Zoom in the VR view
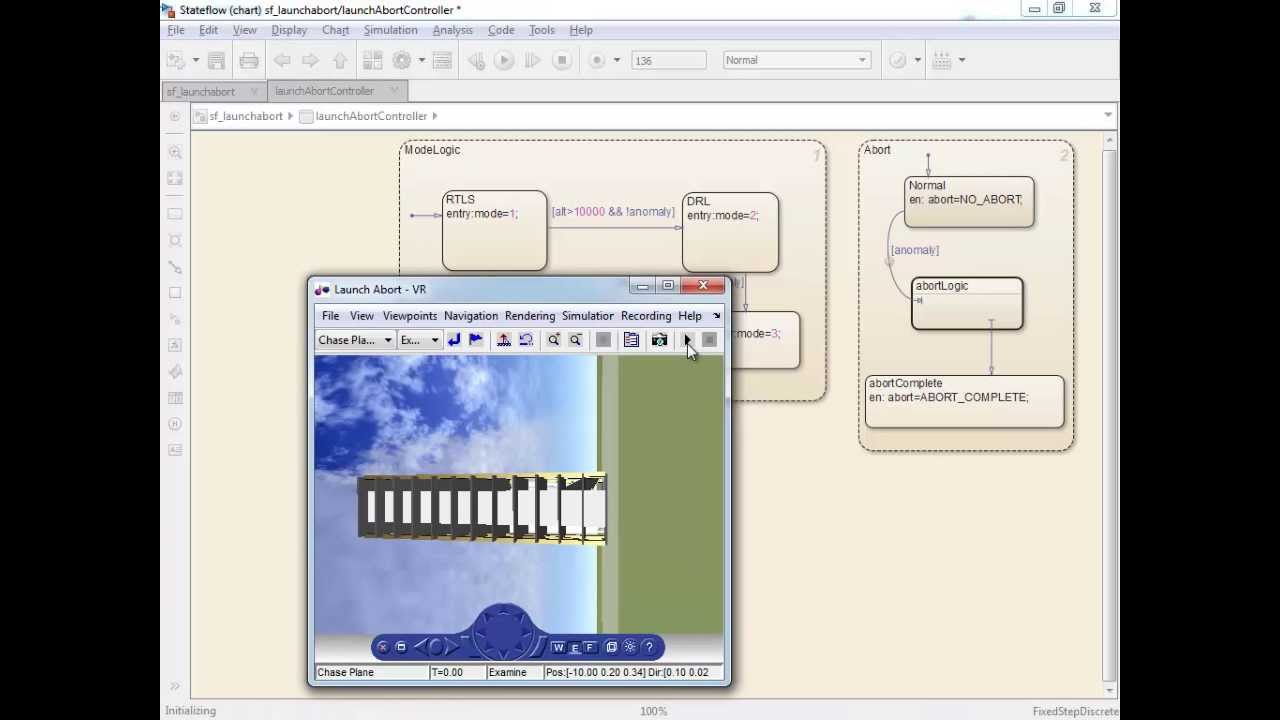1280x720 pixels. click(553, 340)
